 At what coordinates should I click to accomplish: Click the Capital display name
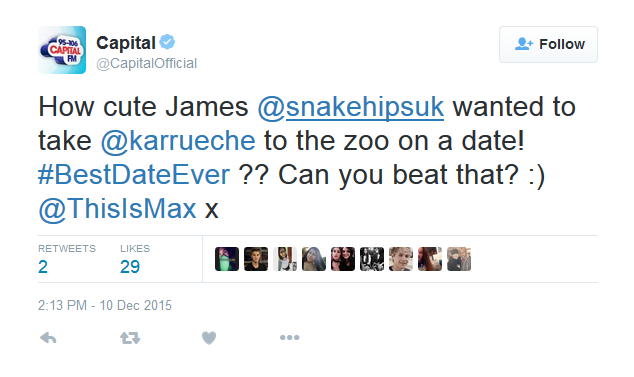[x=126, y=43]
